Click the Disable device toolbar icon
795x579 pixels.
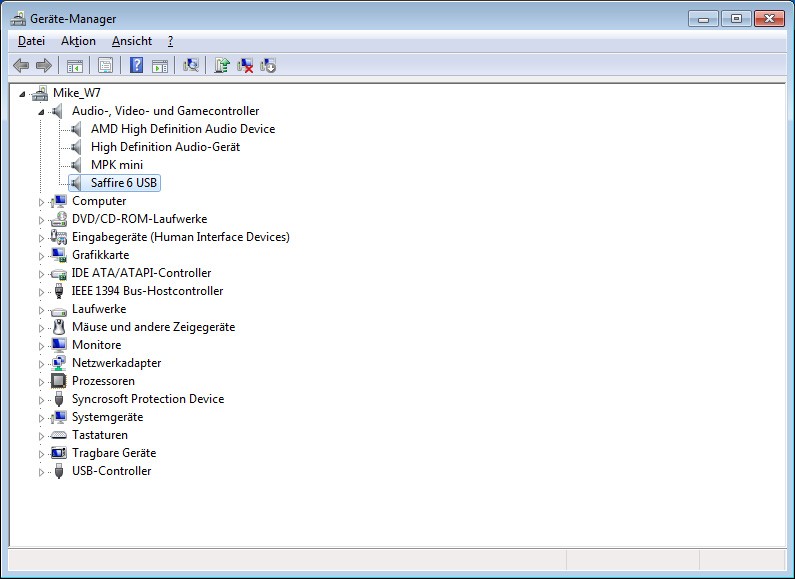point(268,65)
